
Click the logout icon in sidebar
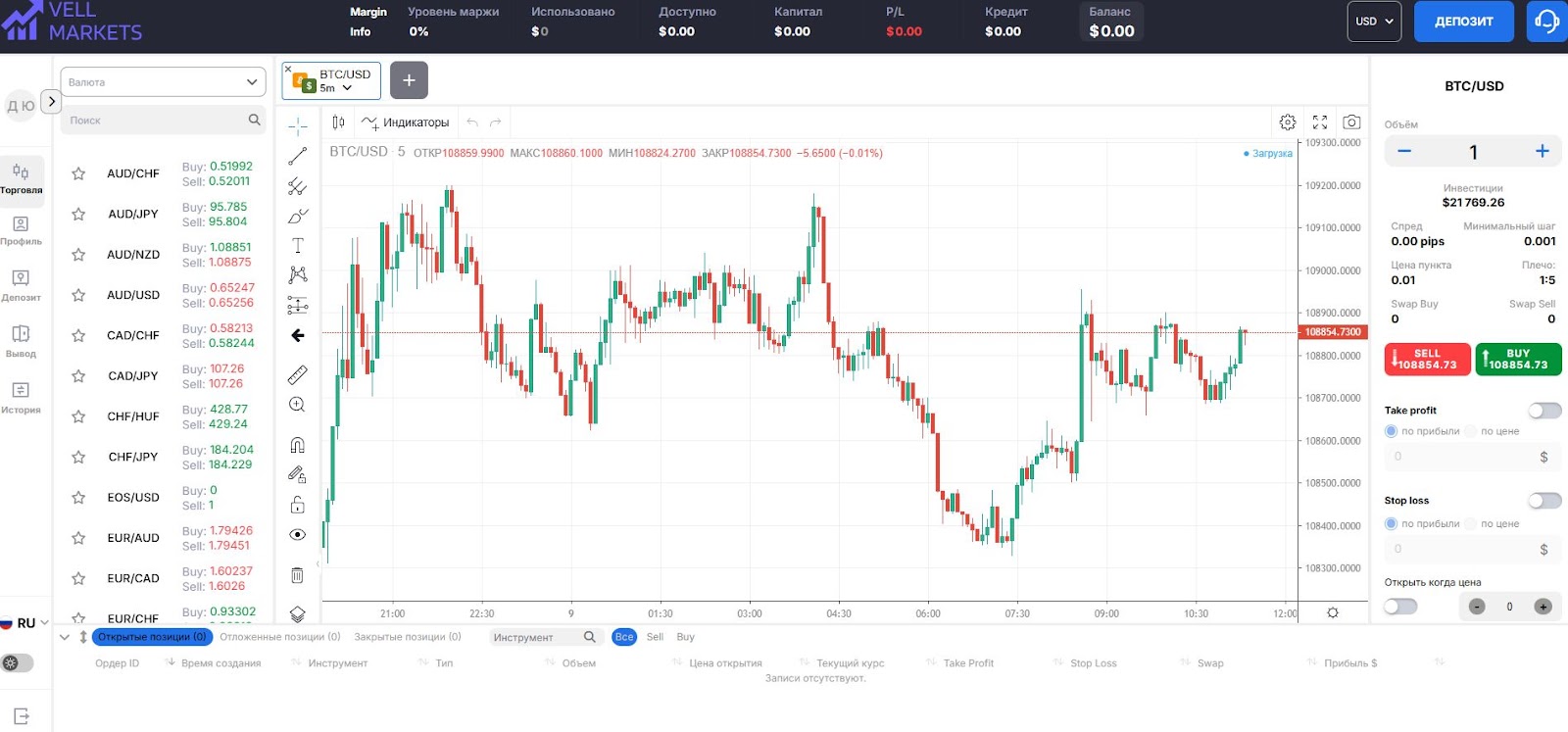pyautogui.click(x=22, y=716)
